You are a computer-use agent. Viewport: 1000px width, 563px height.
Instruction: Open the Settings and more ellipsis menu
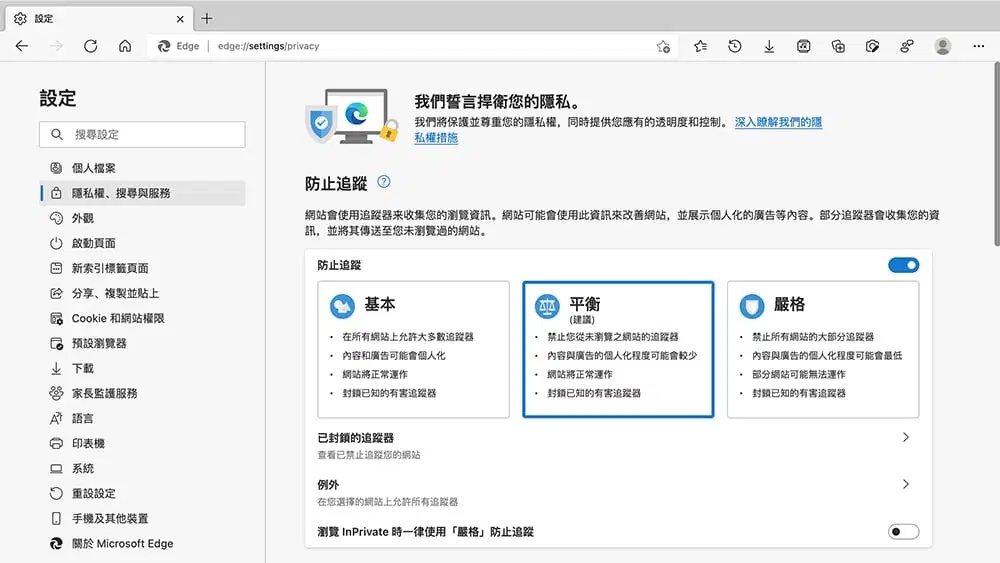978,46
